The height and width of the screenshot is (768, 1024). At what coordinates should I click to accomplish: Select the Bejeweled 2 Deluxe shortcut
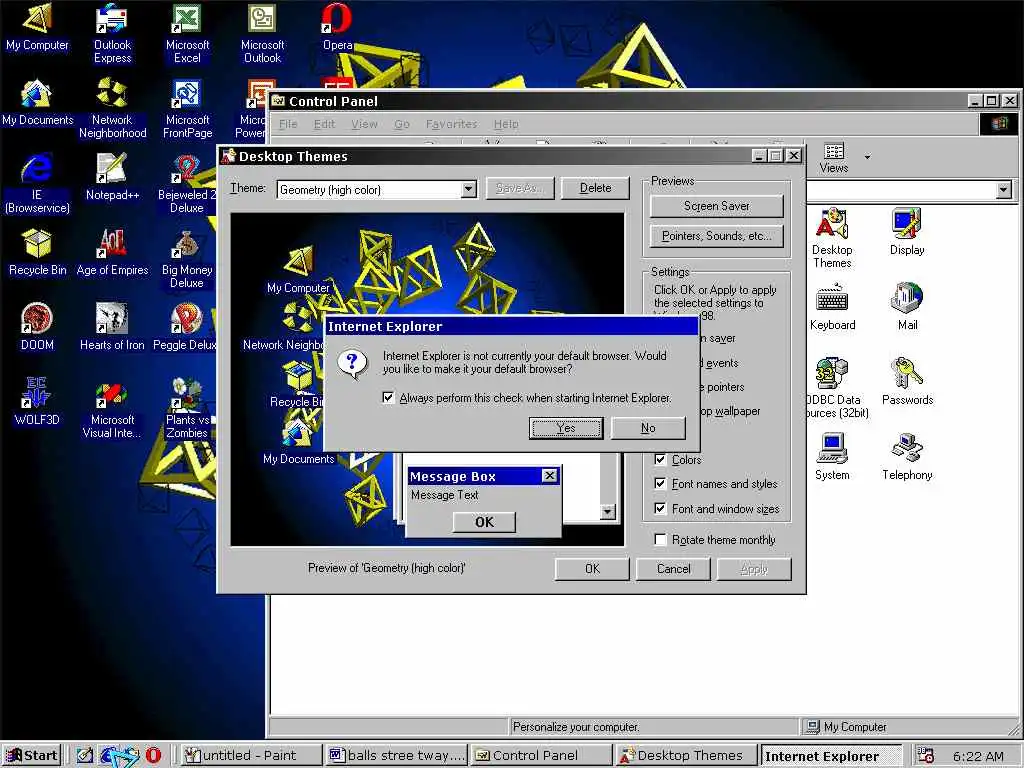(187, 183)
